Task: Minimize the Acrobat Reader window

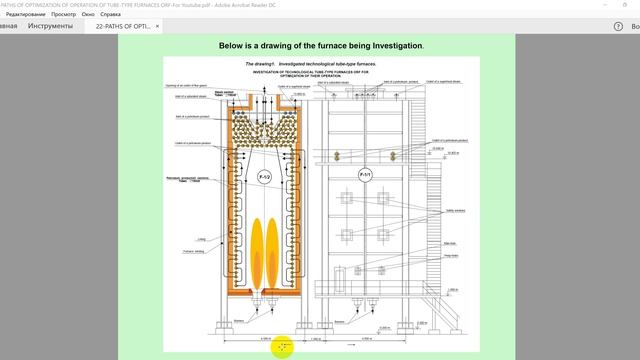Action: pyautogui.click(x=605, y=5)
